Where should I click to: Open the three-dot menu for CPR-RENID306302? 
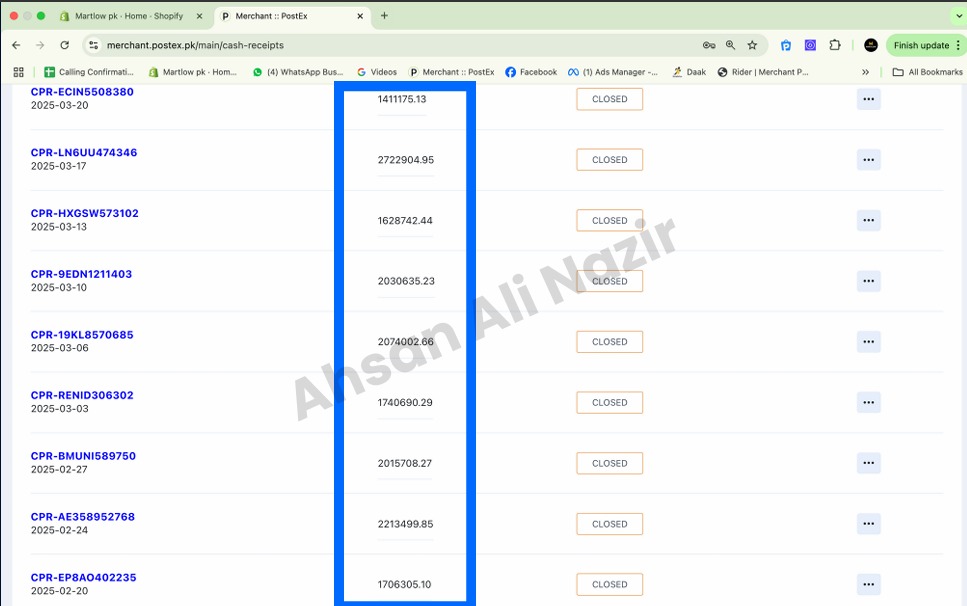[x=868, y=403]
